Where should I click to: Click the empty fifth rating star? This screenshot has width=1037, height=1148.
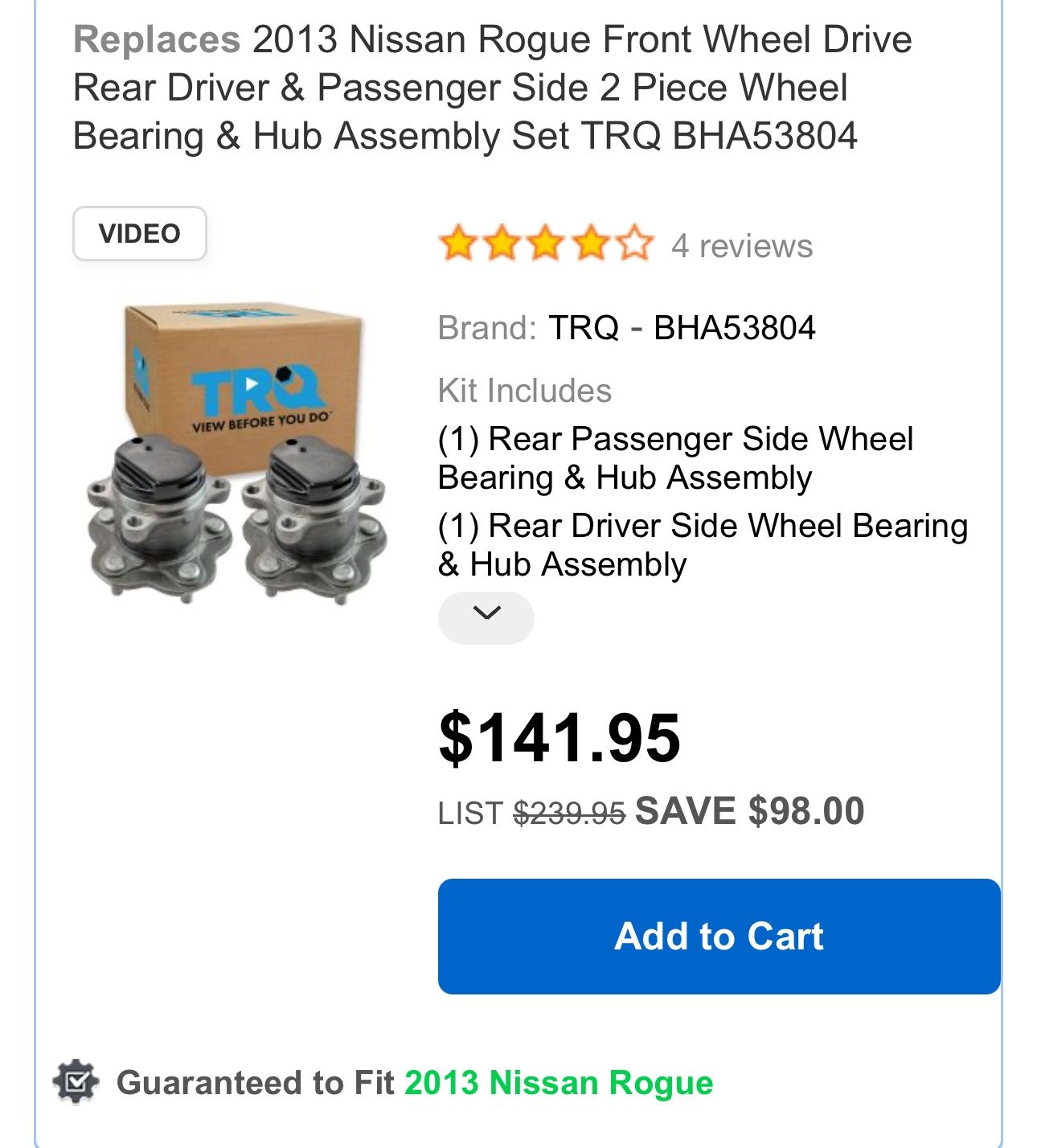pos(636,243)
